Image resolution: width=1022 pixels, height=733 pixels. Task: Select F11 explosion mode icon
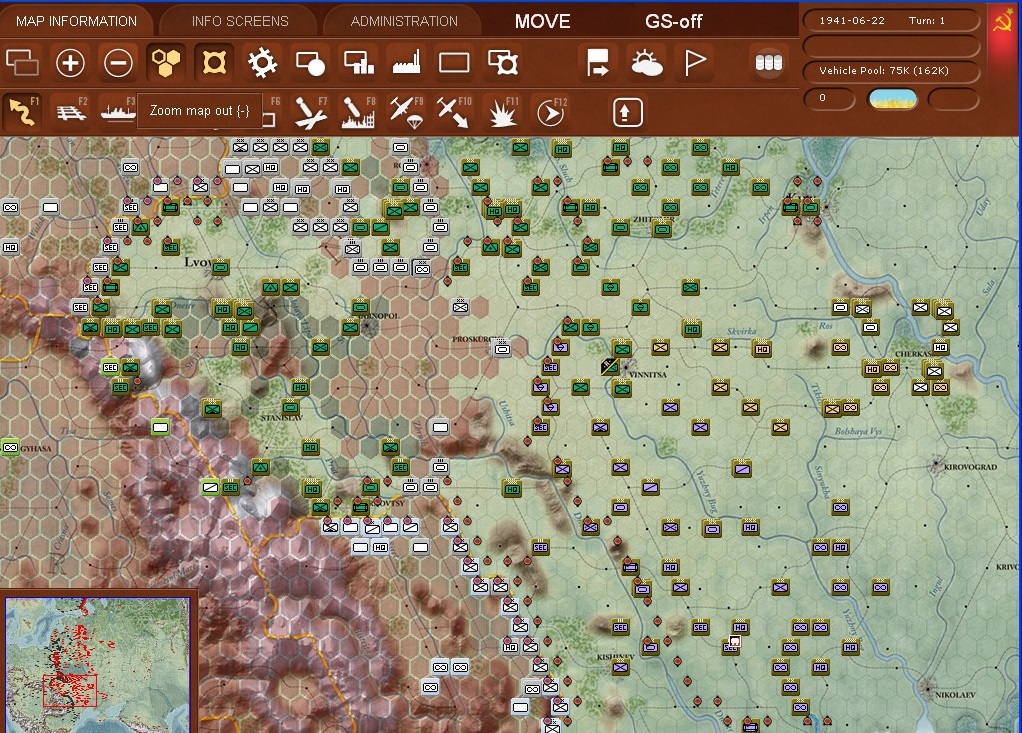[x=503, y=112]
